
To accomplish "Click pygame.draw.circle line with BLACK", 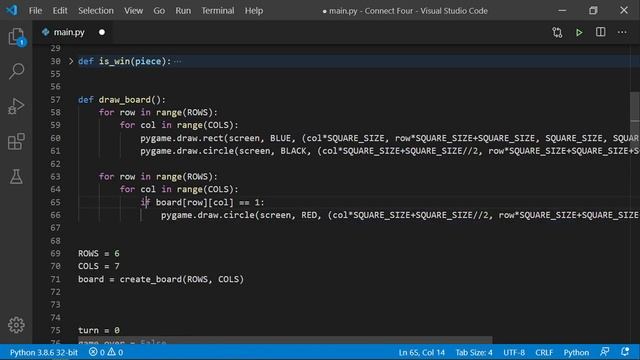I will [389, 151].
